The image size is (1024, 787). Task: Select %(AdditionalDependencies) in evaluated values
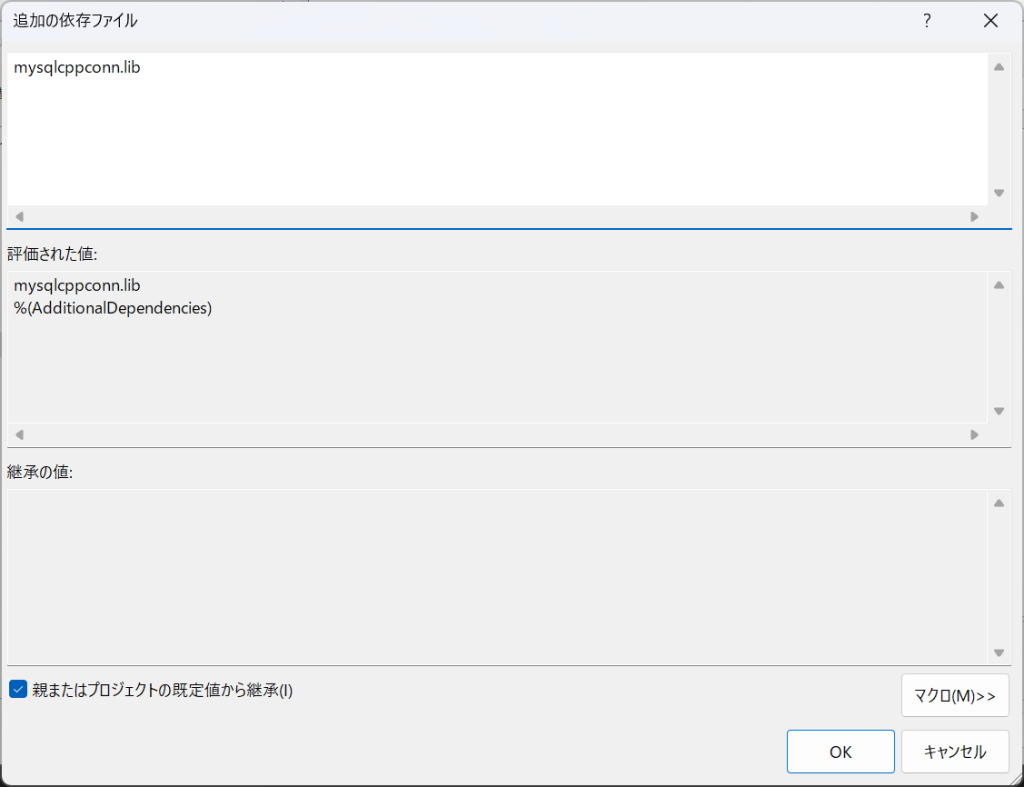(113, 308)
